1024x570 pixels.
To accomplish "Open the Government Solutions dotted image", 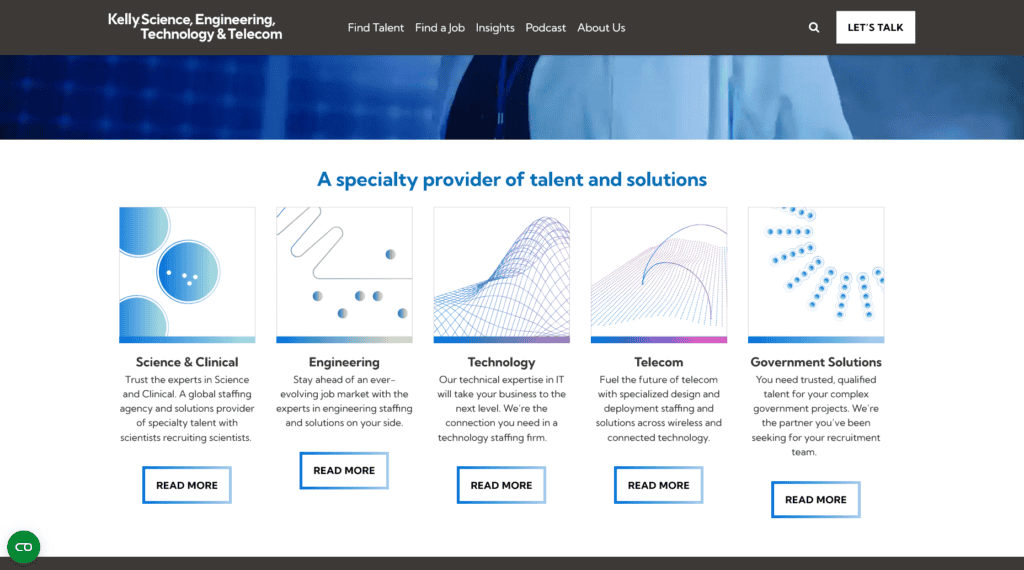I will (x=816, y=274).
